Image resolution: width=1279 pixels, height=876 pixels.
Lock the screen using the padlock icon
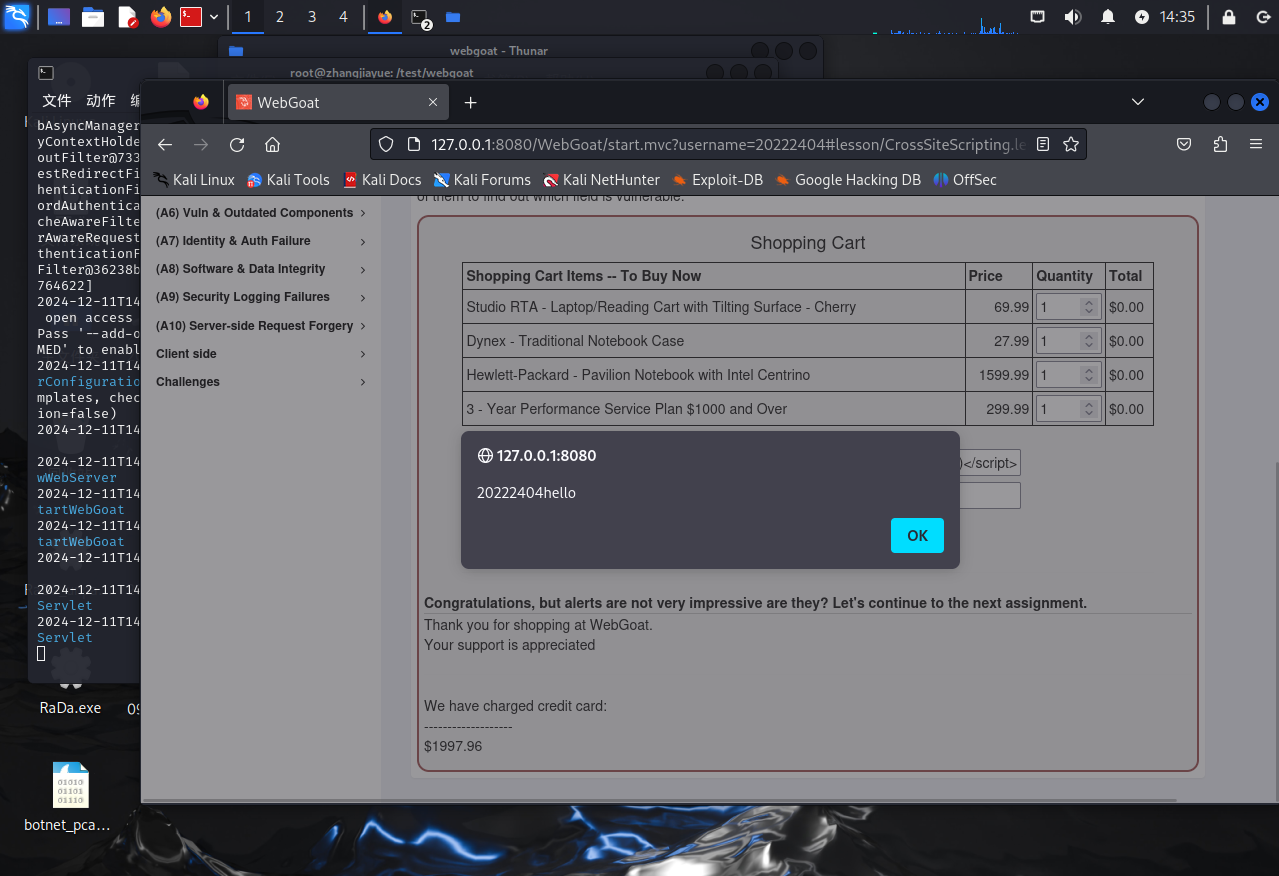1228,17
